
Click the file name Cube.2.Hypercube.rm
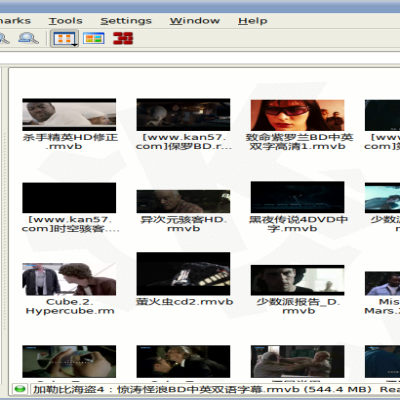[x=70, y=306]
